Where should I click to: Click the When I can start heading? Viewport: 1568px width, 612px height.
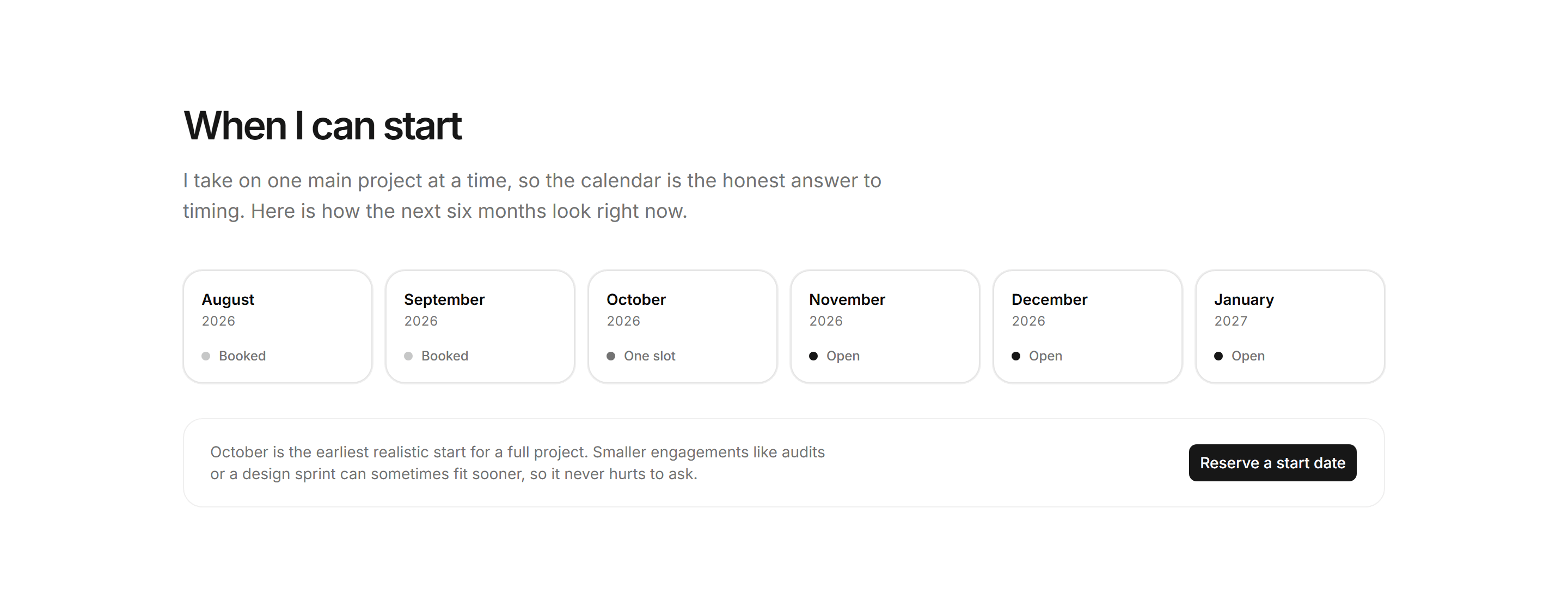[323, 126]
